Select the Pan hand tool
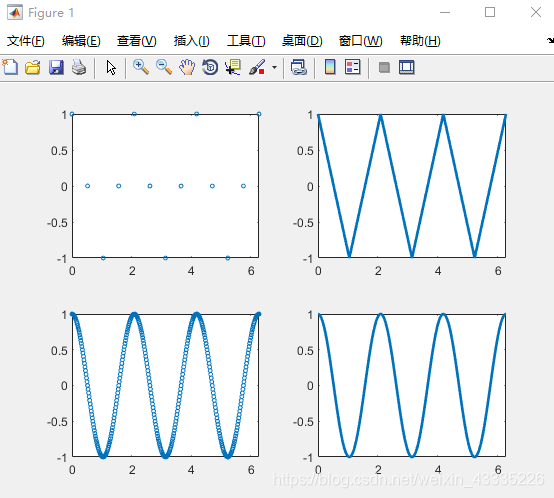The width and height of the screenshot is (554, 498). tap(187, 67)
